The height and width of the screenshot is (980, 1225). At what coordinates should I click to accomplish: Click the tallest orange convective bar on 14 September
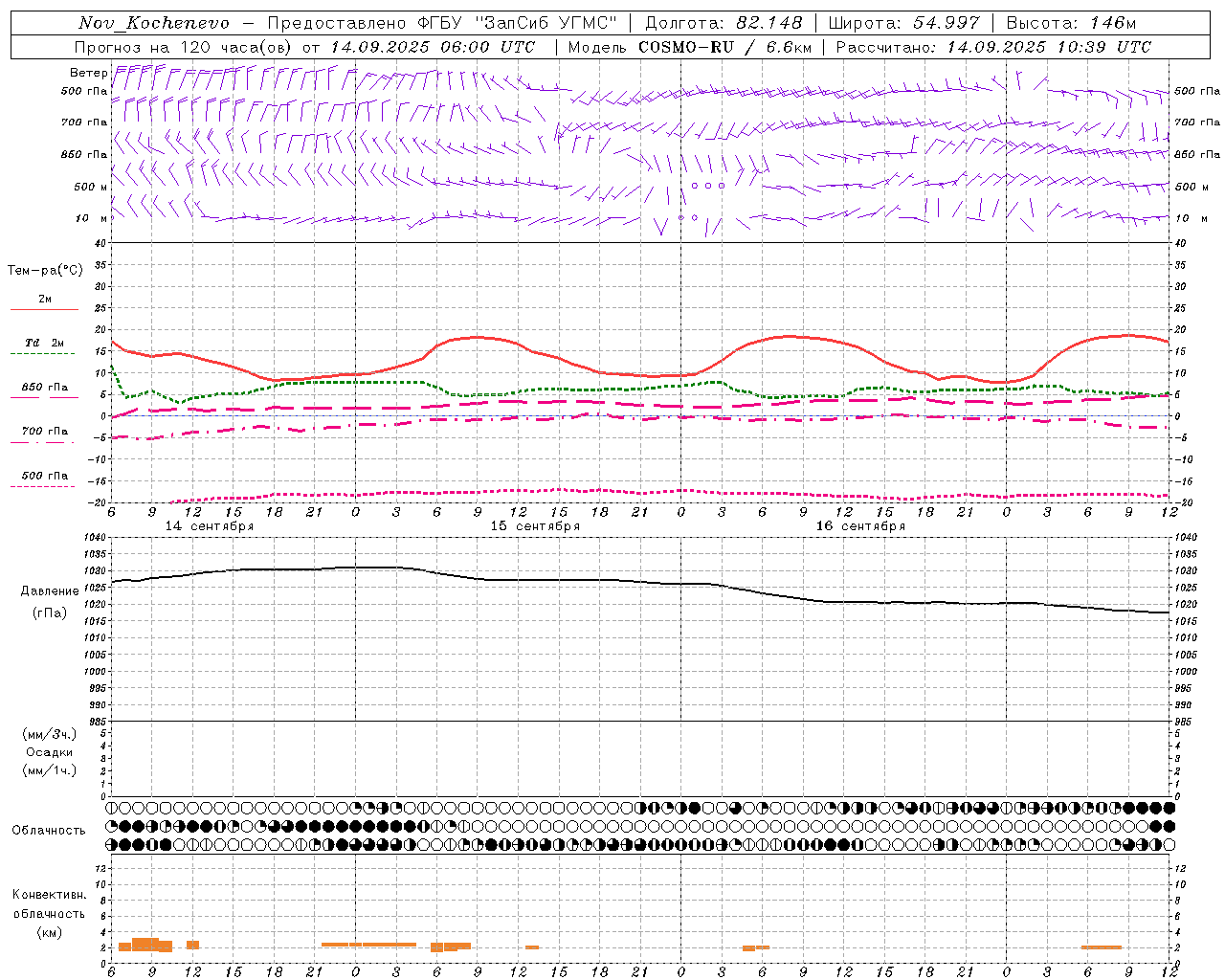(x=145, y=945)
